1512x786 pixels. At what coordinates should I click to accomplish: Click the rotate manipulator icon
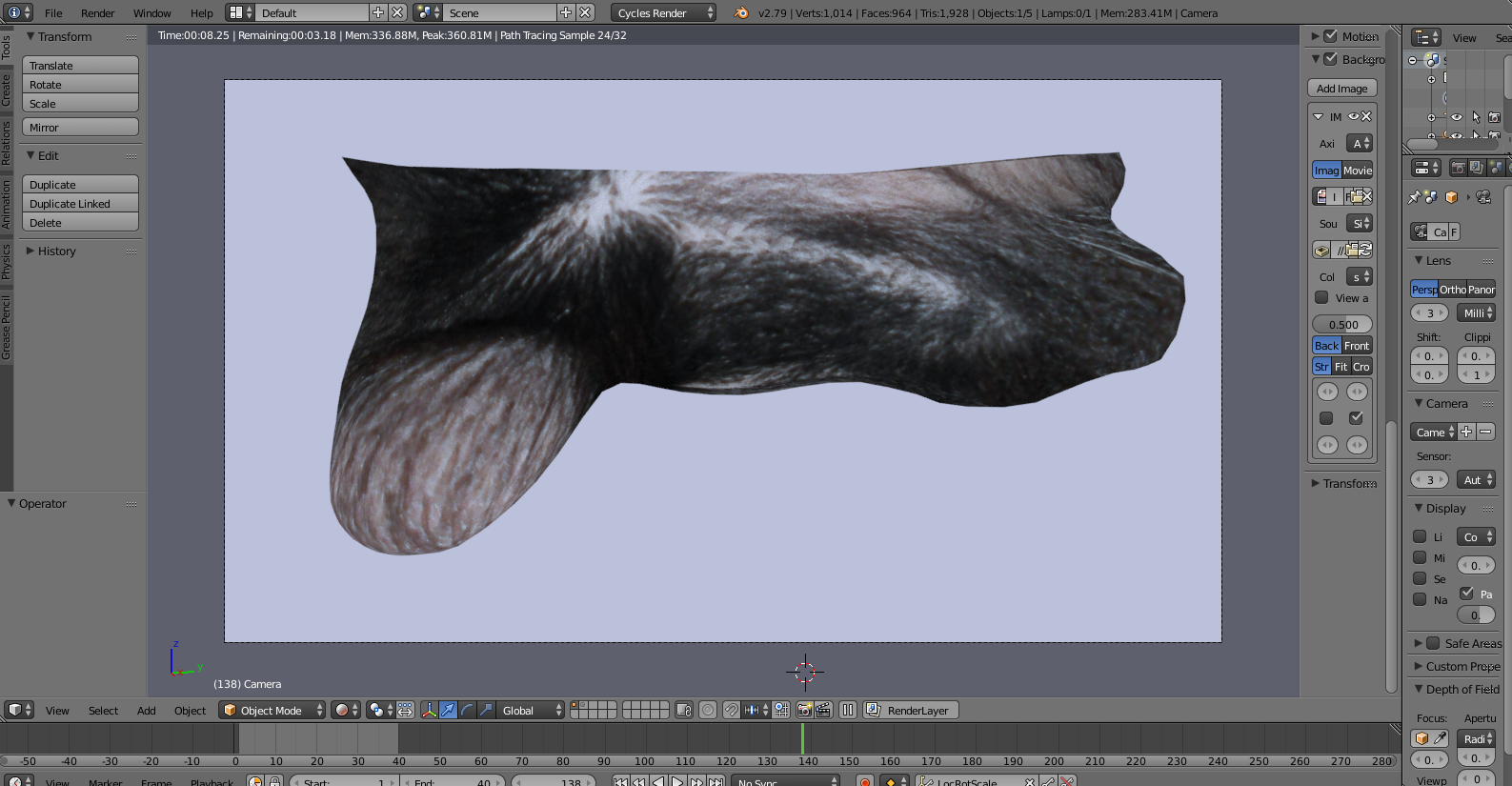pyautogui.click(x=467, y=710)
